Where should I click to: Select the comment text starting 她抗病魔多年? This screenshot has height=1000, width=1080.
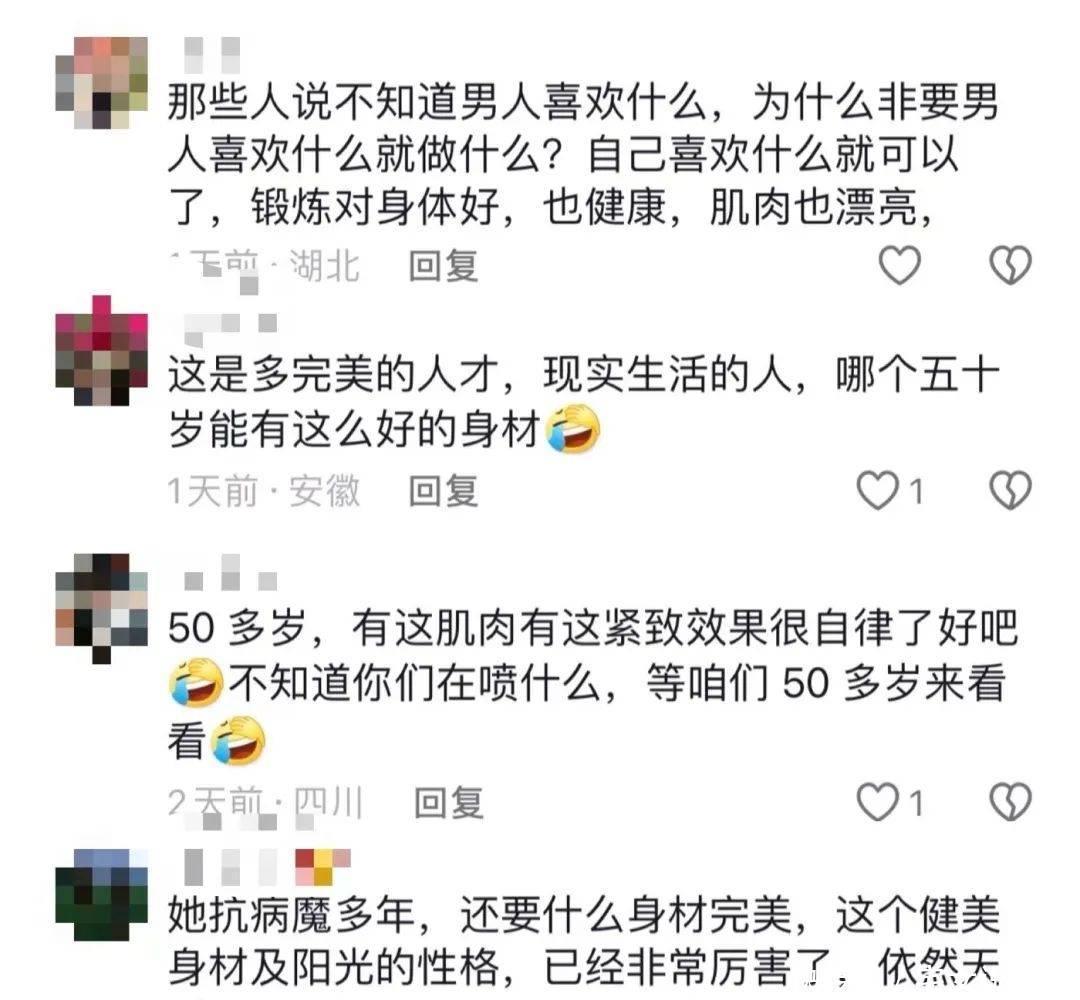click(x=584, y=941)
